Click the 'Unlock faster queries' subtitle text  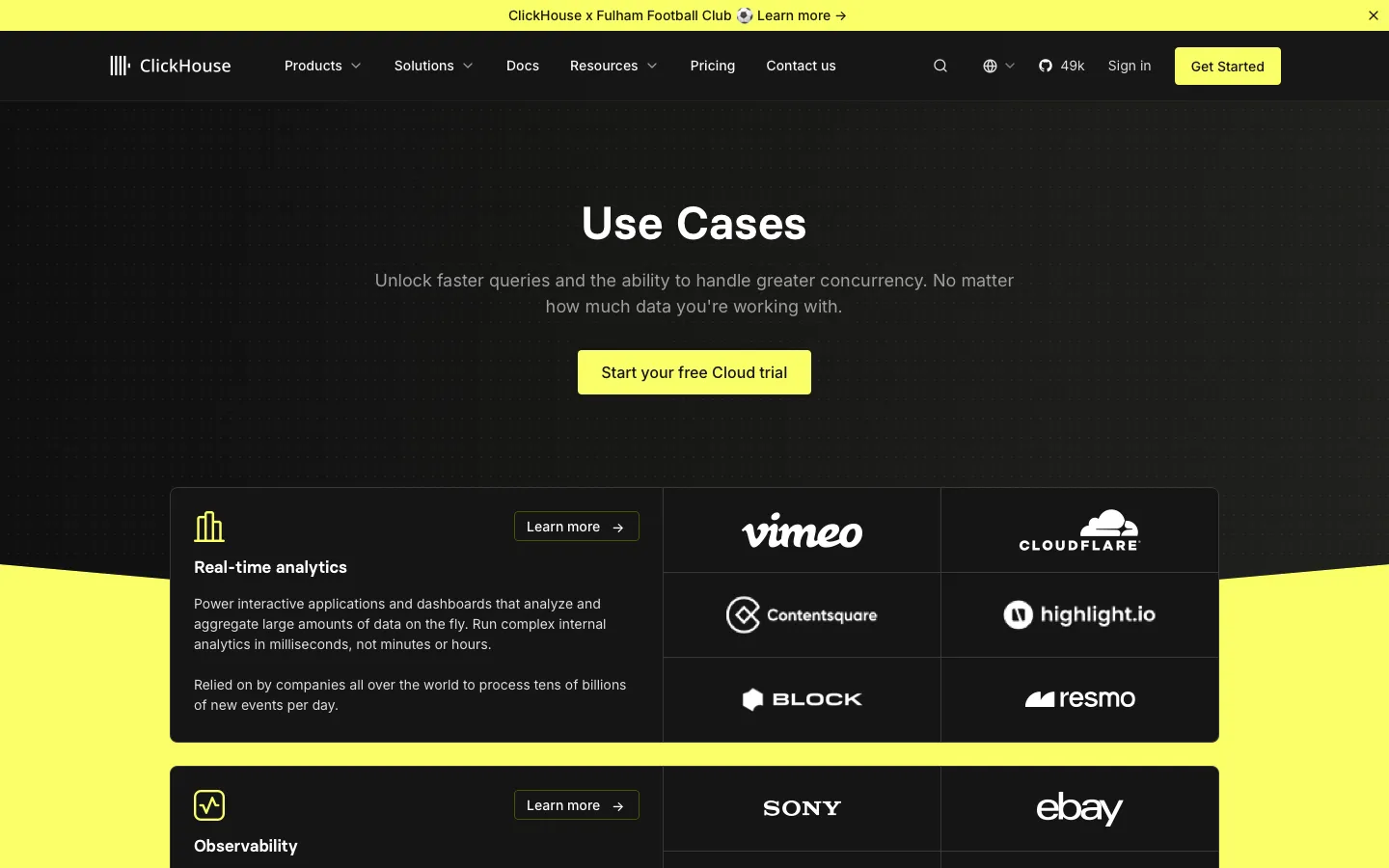pos(694,293)
